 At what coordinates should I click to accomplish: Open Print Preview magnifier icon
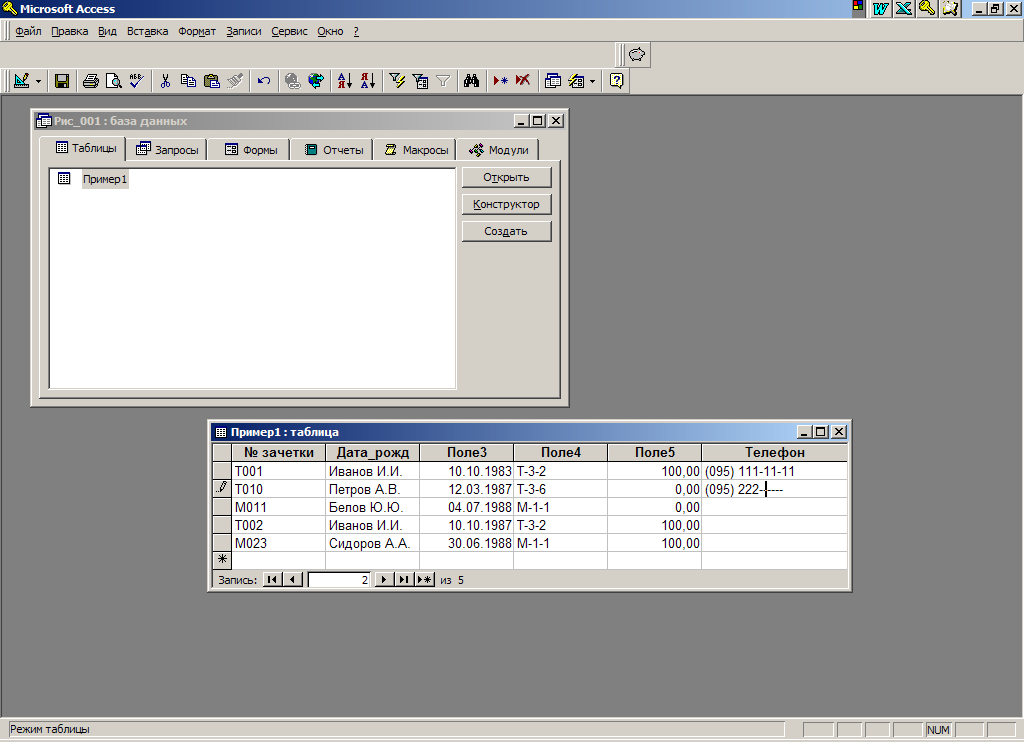(x=114, y=81)
